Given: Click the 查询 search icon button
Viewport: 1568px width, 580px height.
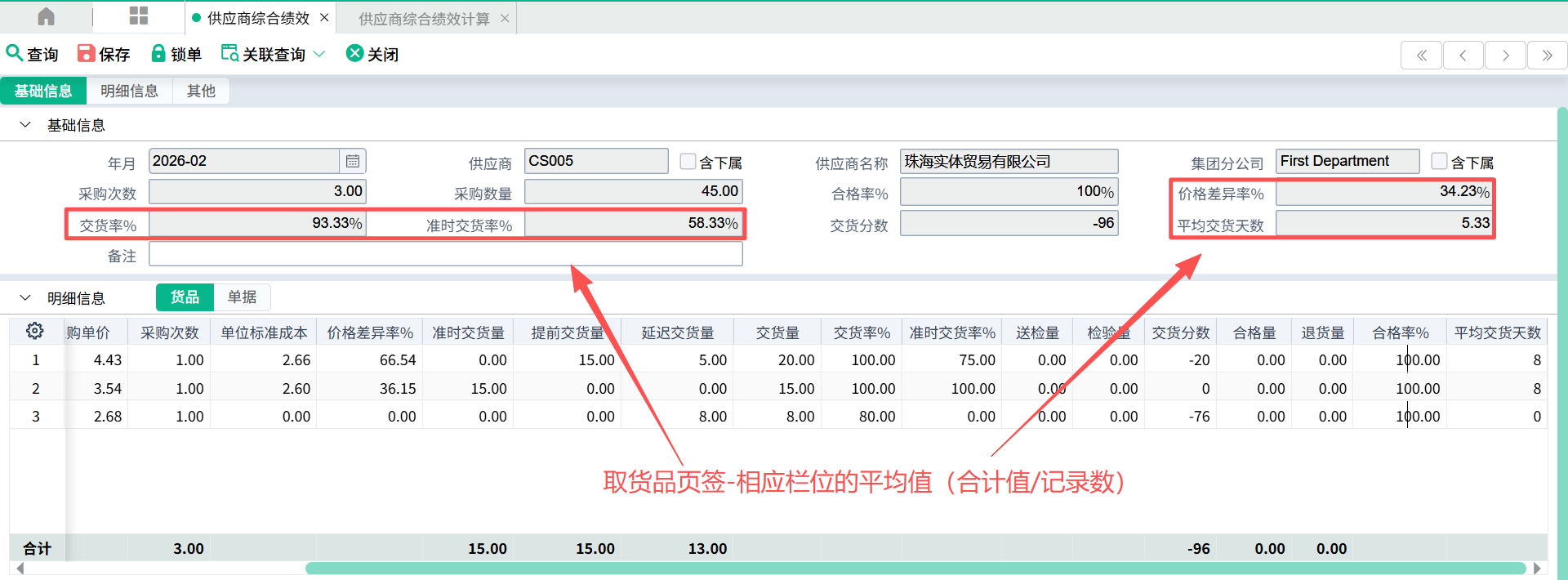Looking at the screenshot, I should click(14, 53).
